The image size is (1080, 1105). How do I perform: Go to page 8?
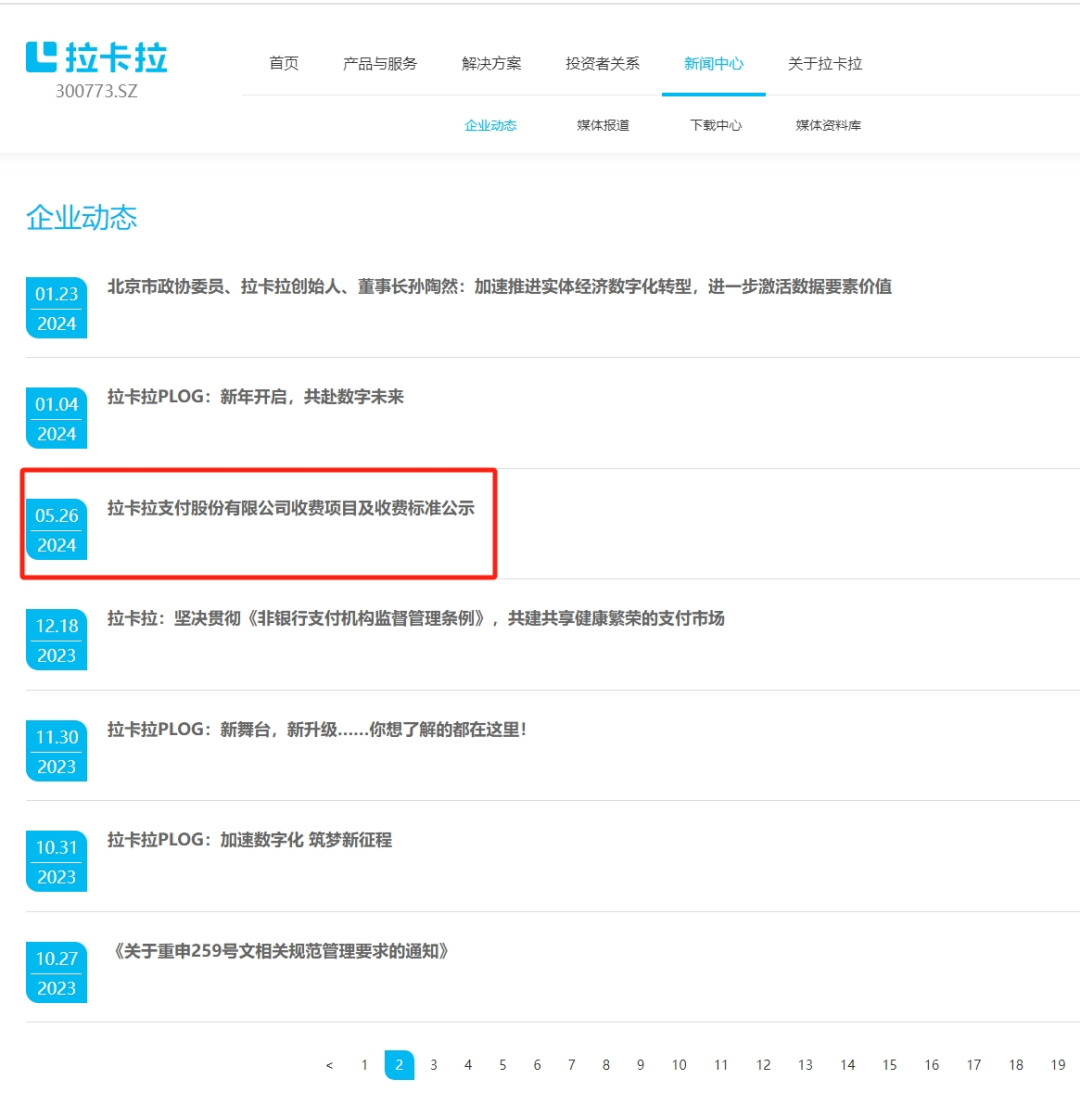click(606, 1065)
